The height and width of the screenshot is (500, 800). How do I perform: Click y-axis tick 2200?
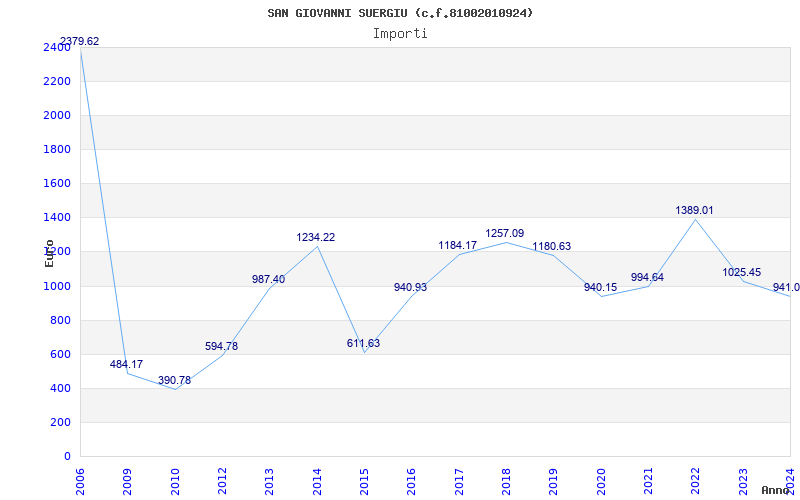tap(55, 82)
